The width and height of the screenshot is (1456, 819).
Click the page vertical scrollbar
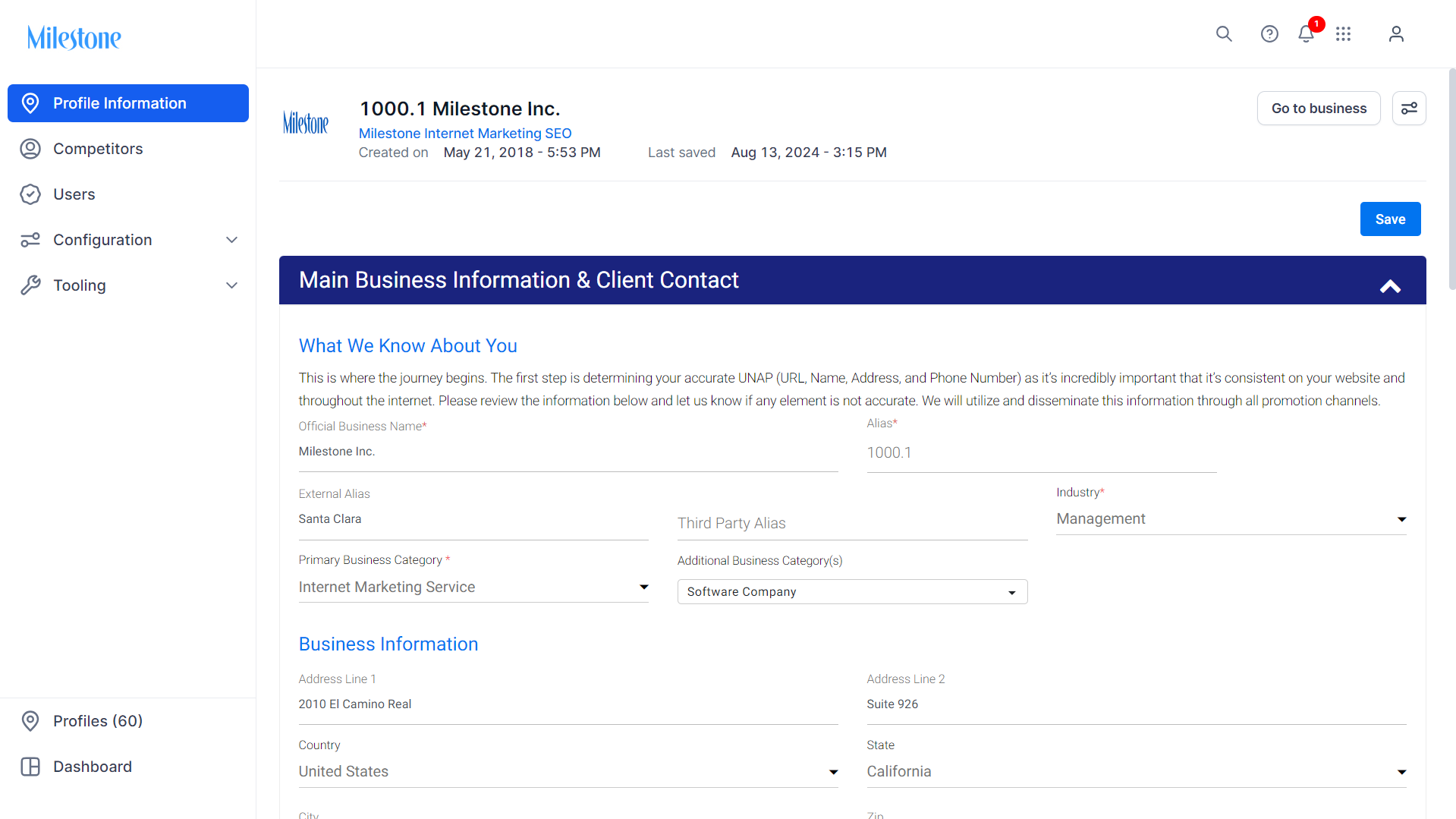1451,179
